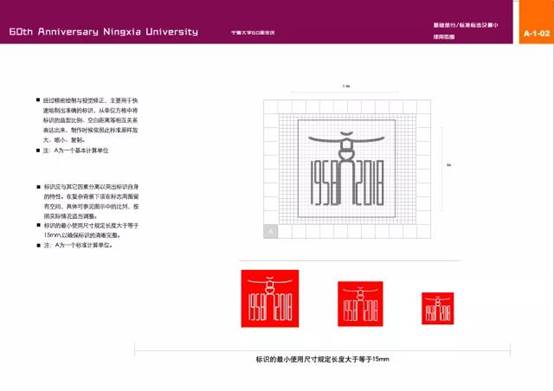Screen dimensions: 554x391
Task: Click the width dimension label above the grid
Action: [346, 86]
